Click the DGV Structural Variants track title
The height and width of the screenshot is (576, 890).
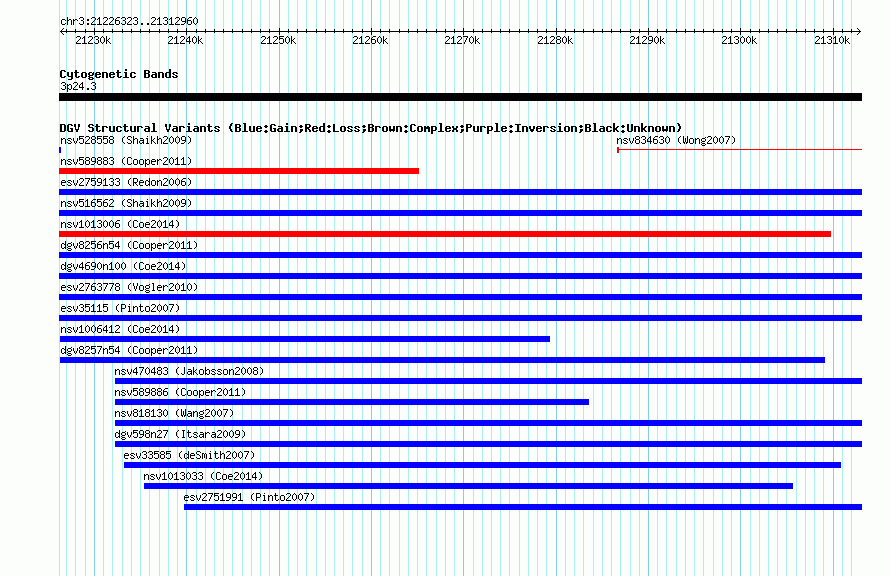point(371,128)
